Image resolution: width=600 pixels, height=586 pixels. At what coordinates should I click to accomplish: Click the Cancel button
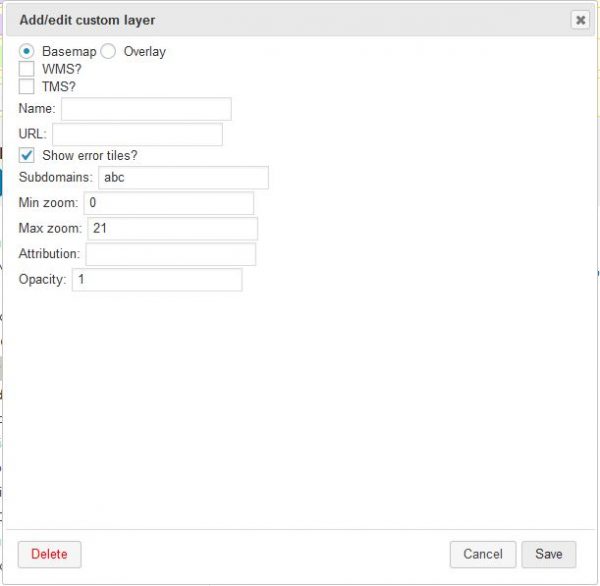(483, 554)
